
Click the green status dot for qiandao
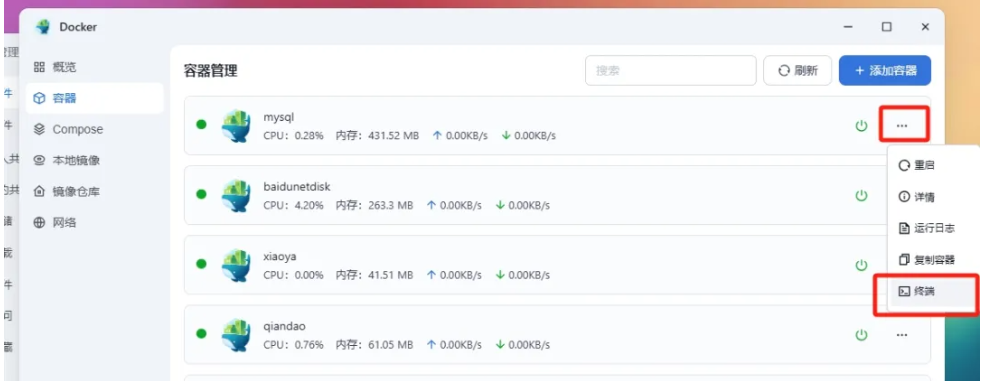(x=201, y=333)
